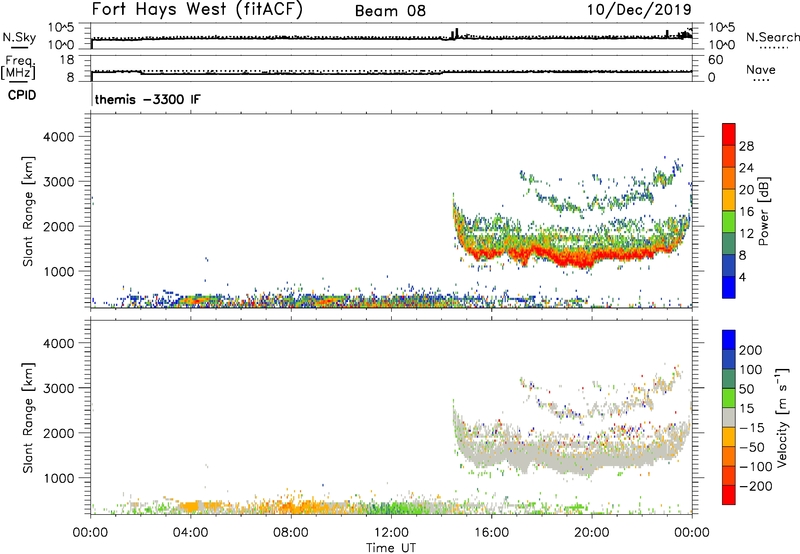800x554 pixels.
Task: Click the "-200" value on Velocity color bar
Action: coord(756,486)
